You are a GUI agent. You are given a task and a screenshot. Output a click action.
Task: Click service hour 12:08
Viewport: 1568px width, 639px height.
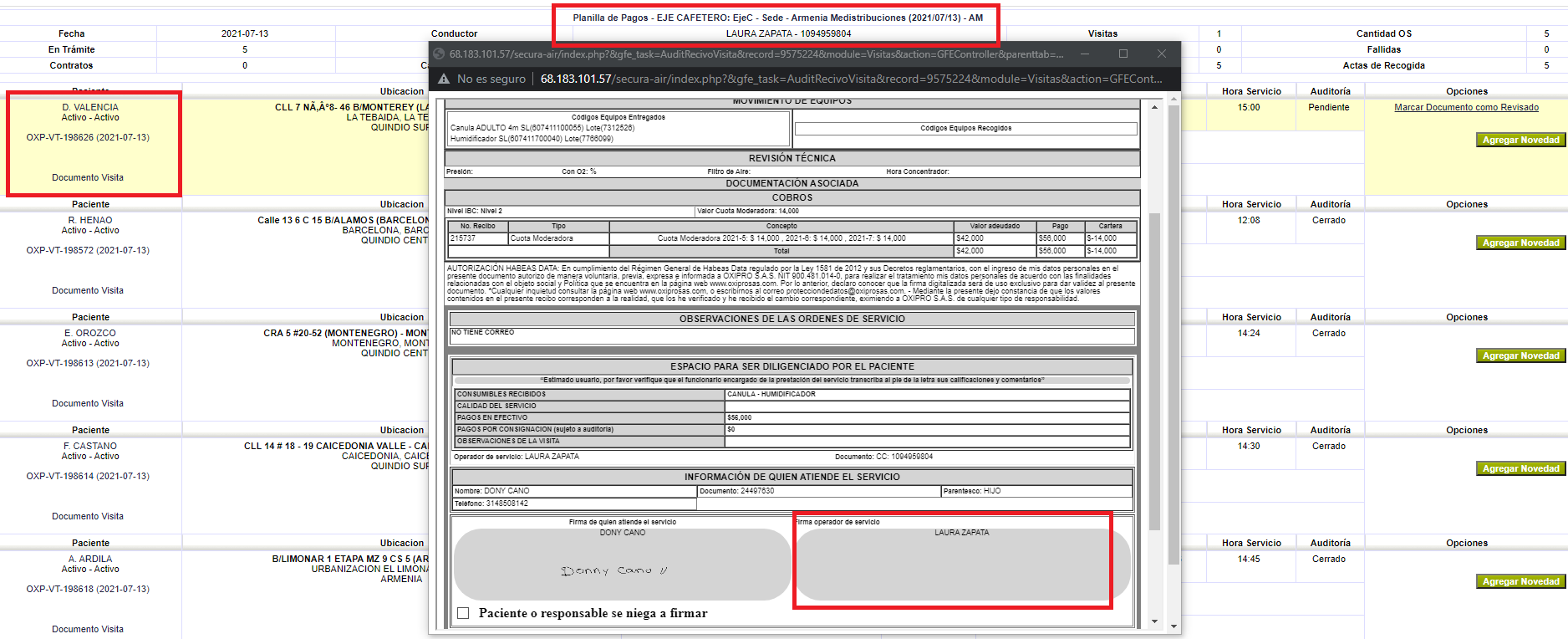1249,220
